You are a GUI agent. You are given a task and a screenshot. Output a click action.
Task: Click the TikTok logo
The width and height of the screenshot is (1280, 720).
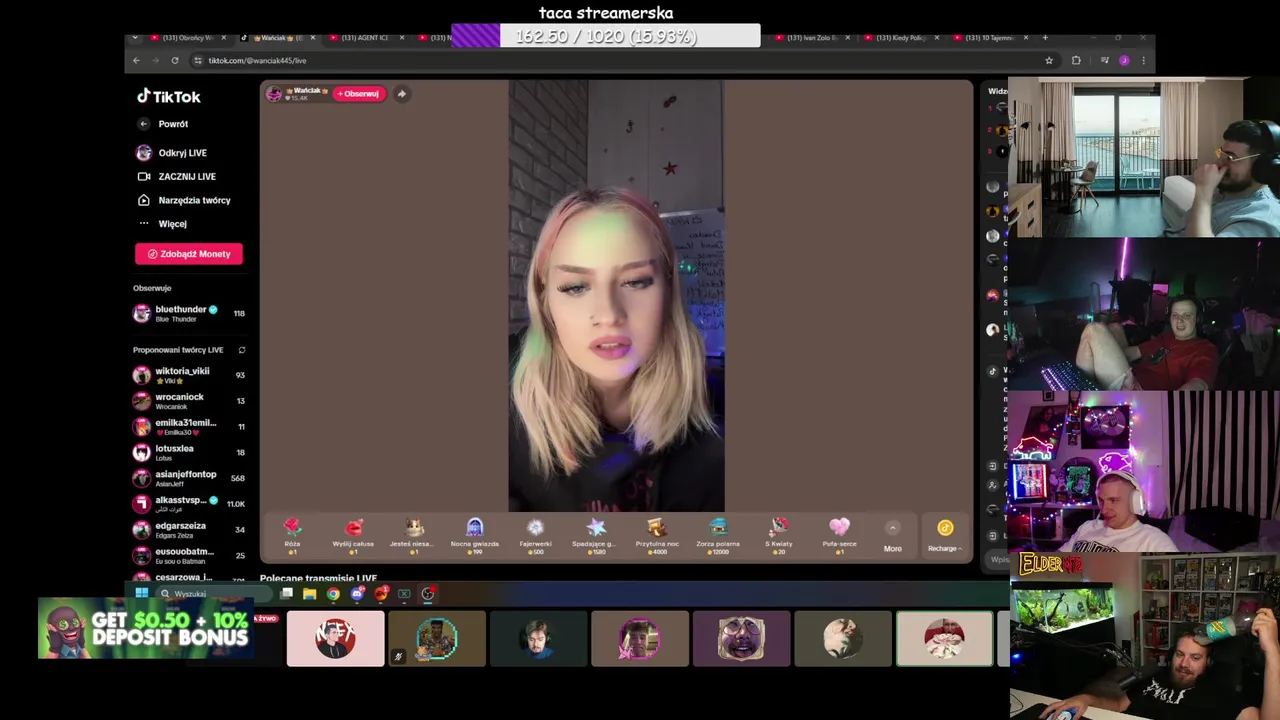[169, 96]
